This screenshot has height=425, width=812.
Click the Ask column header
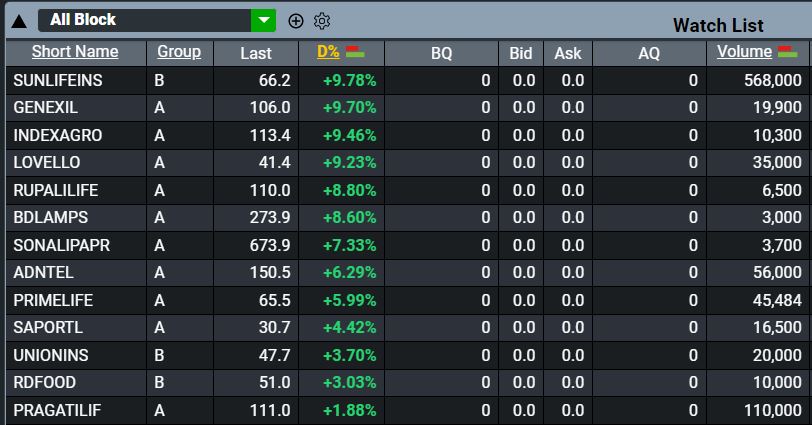[x=567, y=53]
